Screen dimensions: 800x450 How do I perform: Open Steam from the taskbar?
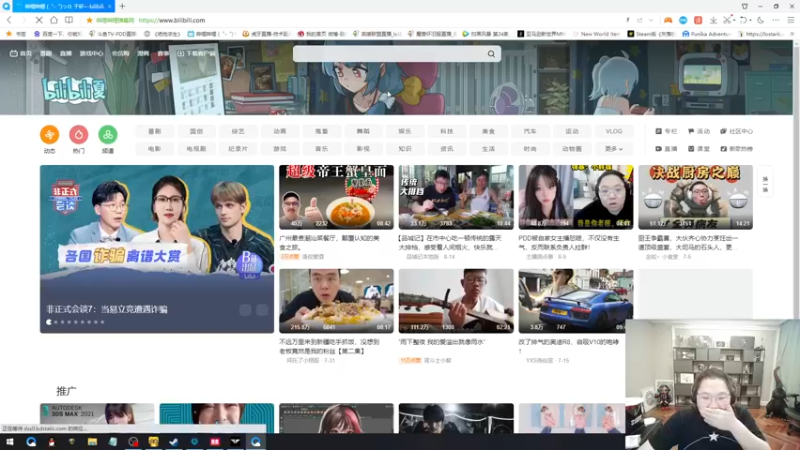click(x=174, y=442)
